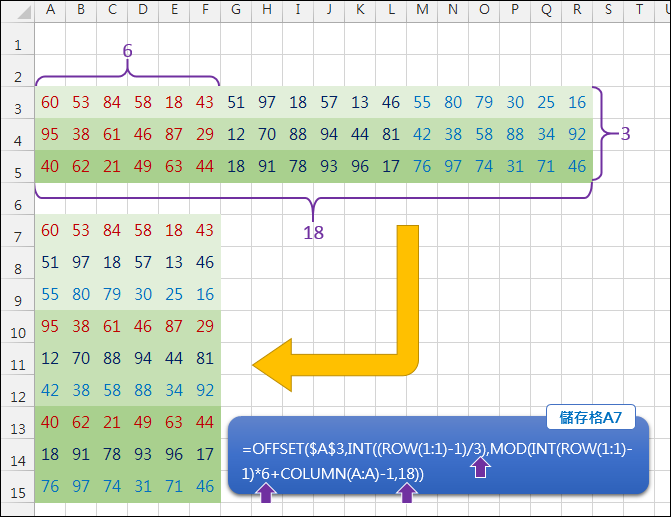671x517 pixels.
Task: Click cell A4 containing 95
Action: coord(50,134)
